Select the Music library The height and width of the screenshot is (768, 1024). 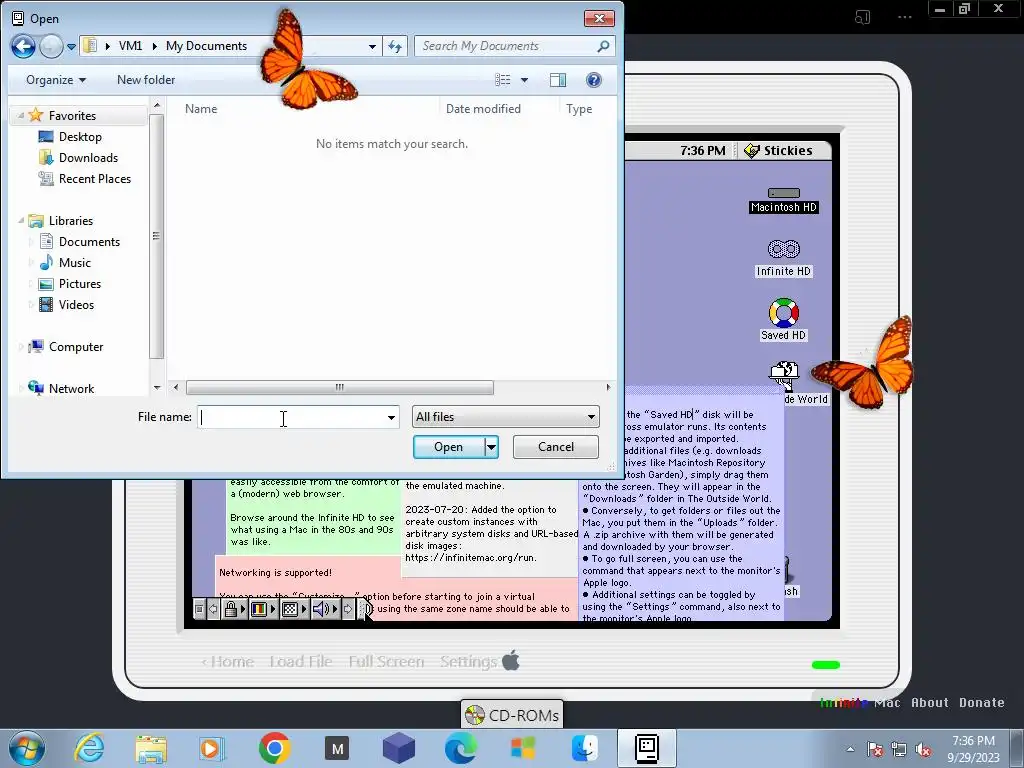74,263
